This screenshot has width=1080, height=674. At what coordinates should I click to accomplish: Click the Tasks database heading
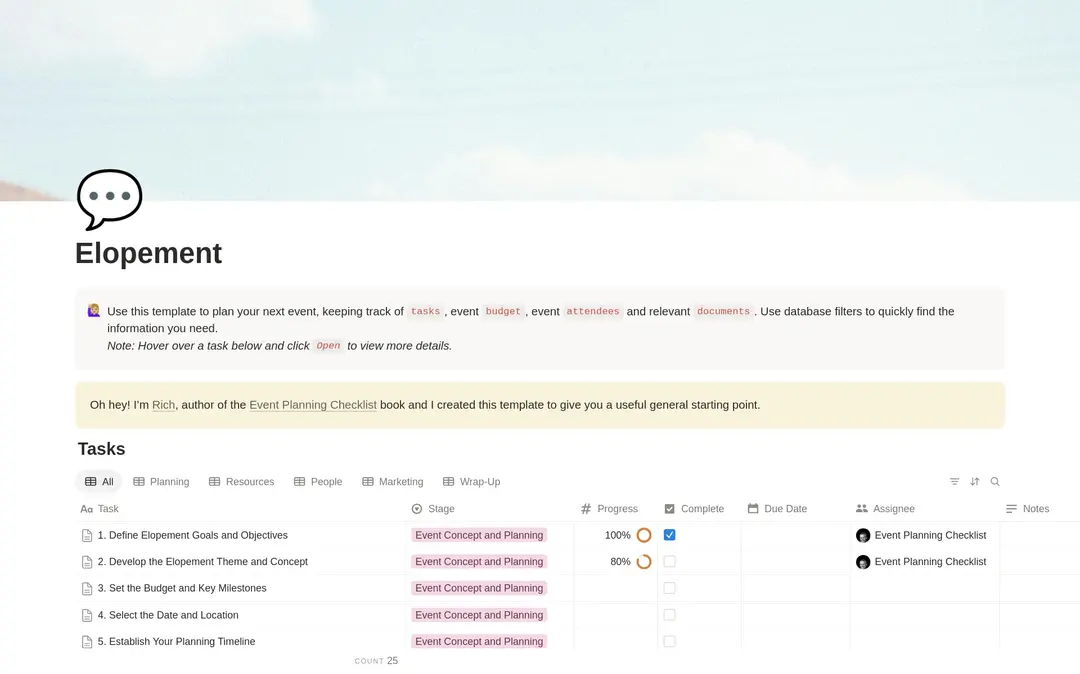(101, 449)
